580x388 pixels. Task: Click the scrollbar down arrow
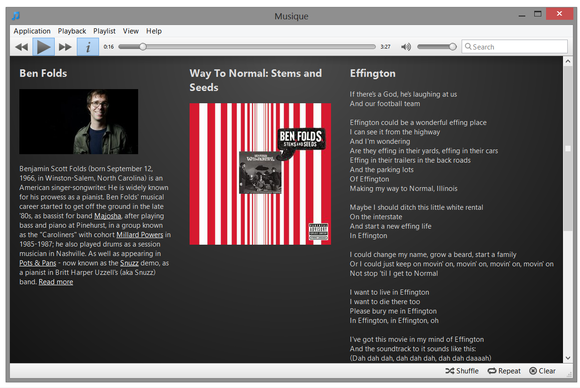coord(568,358)
